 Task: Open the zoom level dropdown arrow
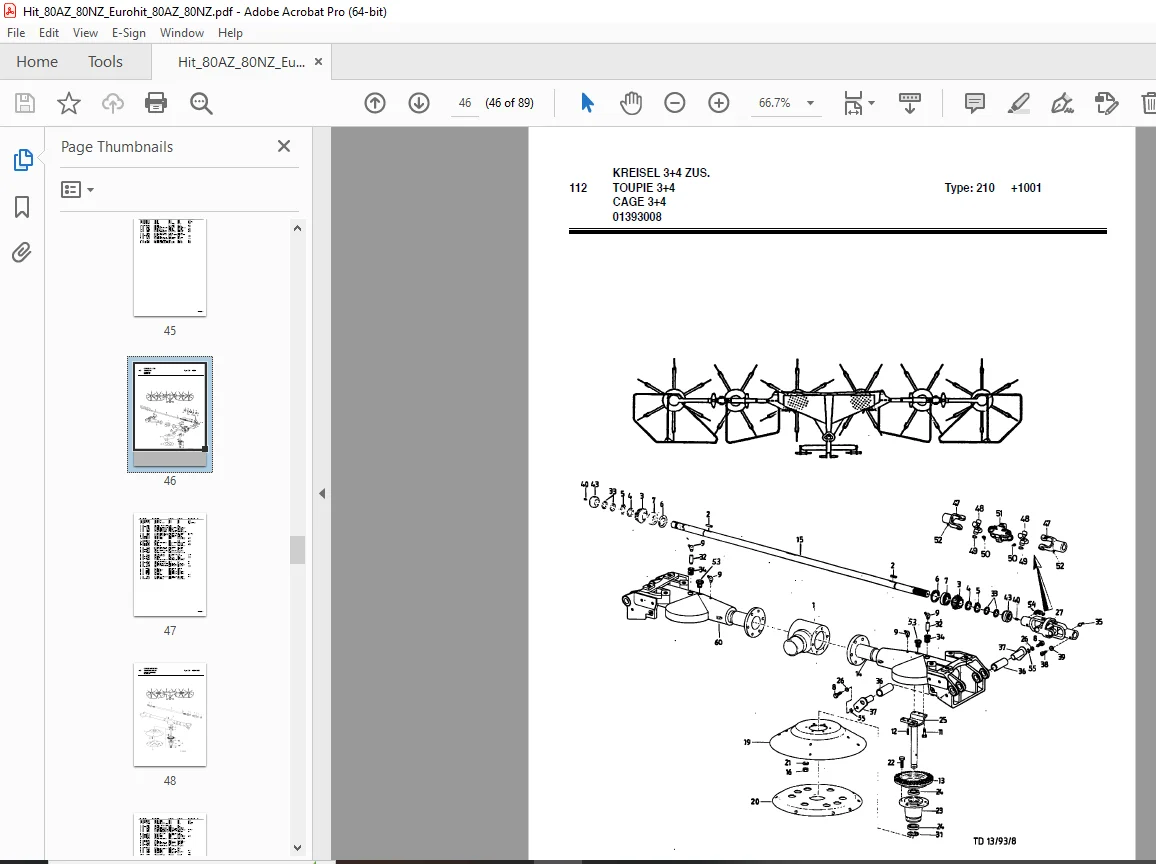coord(810,103)
